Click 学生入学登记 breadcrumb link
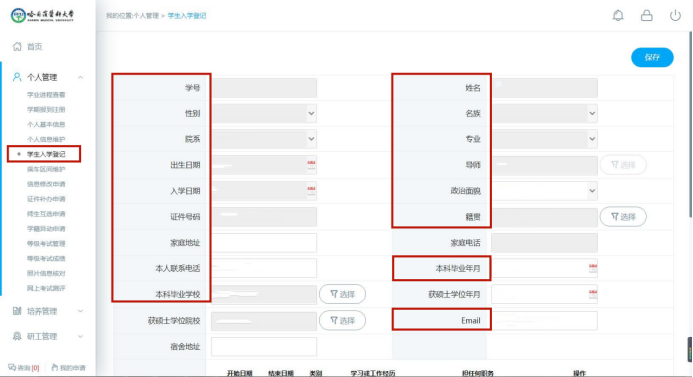This screenshot has height=377, width=693. point(187,15)
